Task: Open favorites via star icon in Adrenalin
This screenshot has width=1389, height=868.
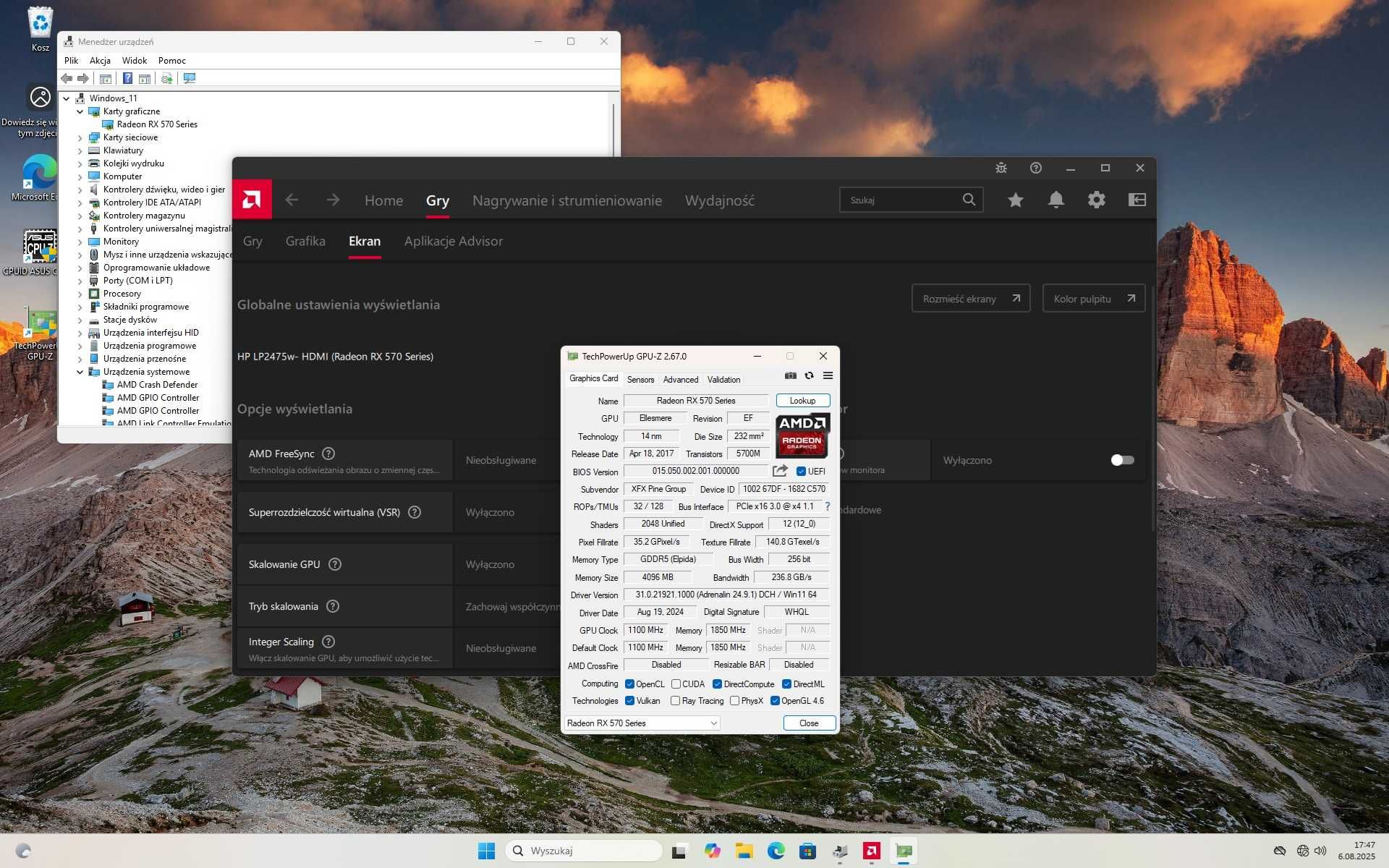Action: [x=1016, y=200]
